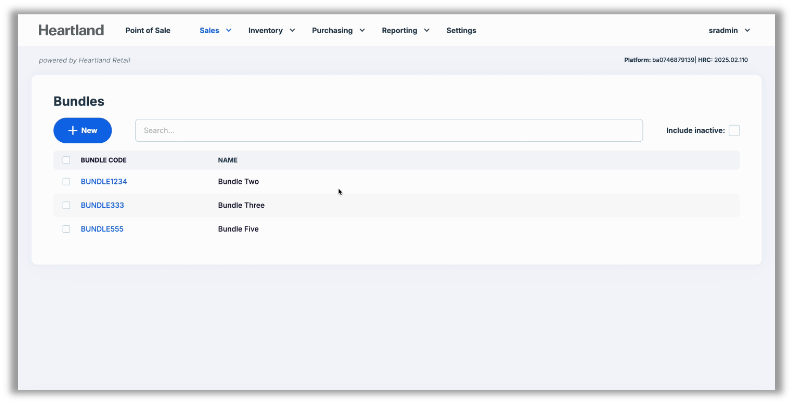The height and width of the screenshot is (404, 794).
Task: Open the Settings page
Action: (461, 30)
